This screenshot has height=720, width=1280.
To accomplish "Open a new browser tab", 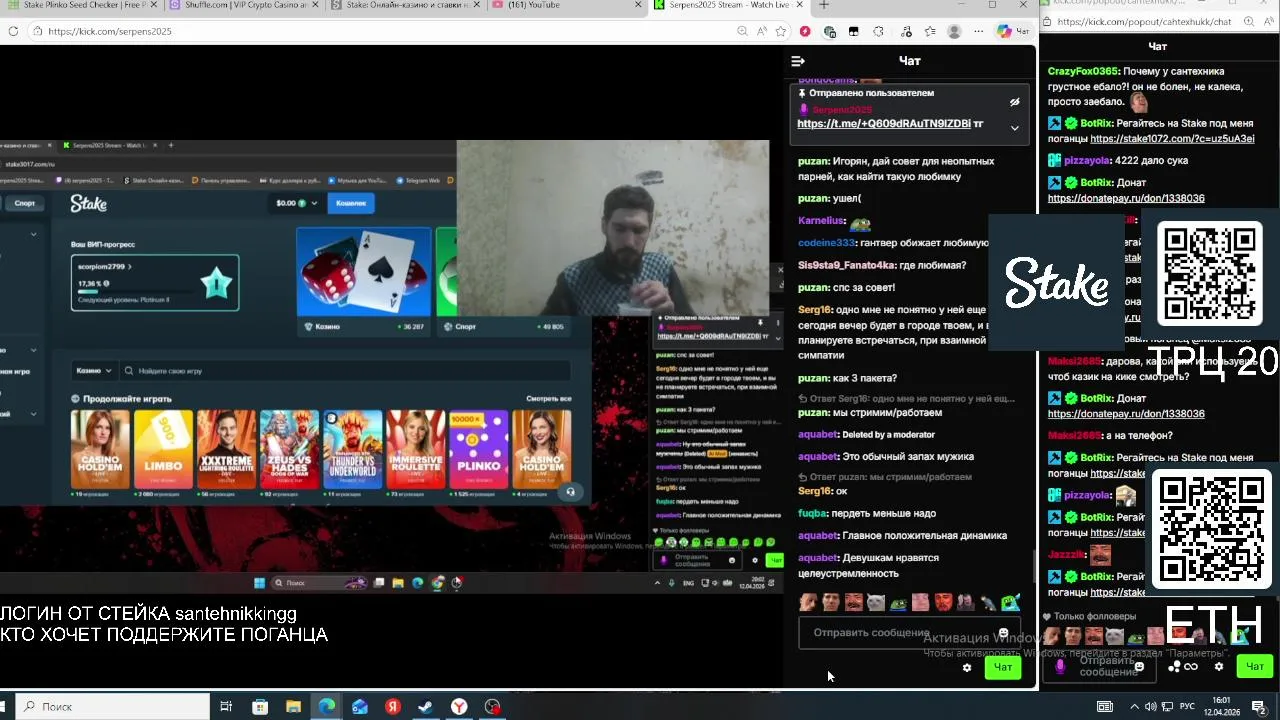I will [x=824, y=5].
